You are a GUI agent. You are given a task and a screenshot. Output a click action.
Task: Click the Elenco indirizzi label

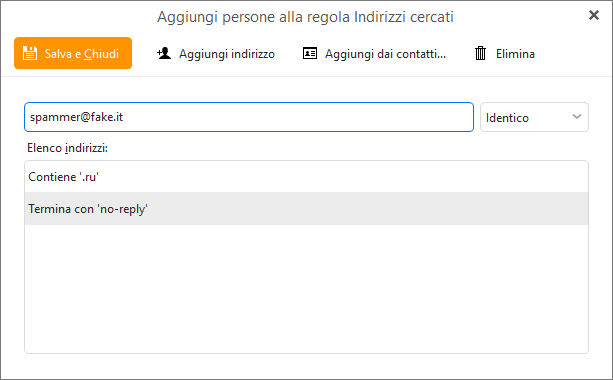pyautogui.click(x=67, y=148)
